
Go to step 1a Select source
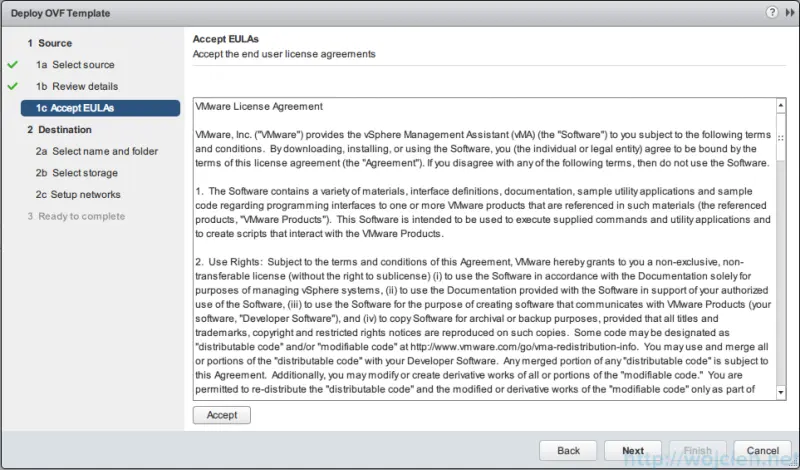pos(75,65)
